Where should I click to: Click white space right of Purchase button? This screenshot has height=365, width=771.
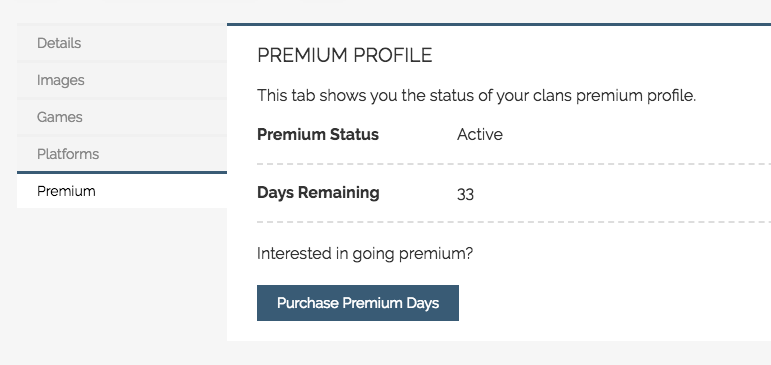coord(615,303)
